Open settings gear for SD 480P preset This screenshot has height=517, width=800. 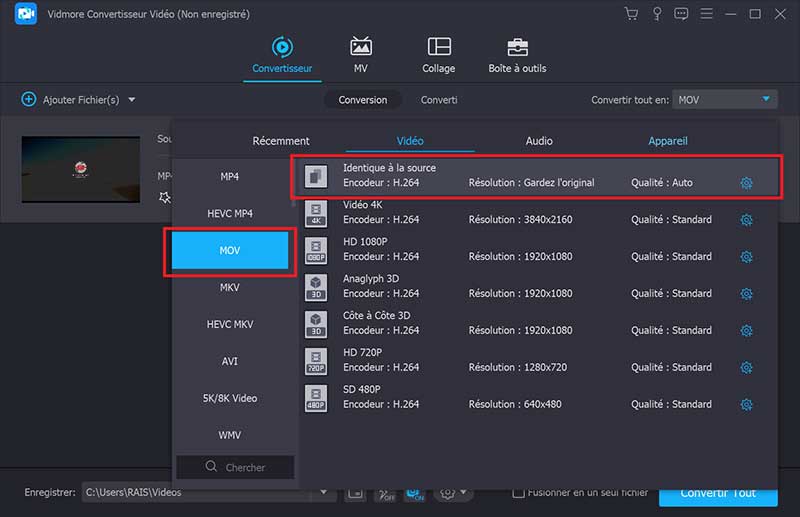[x=746, y=405]
